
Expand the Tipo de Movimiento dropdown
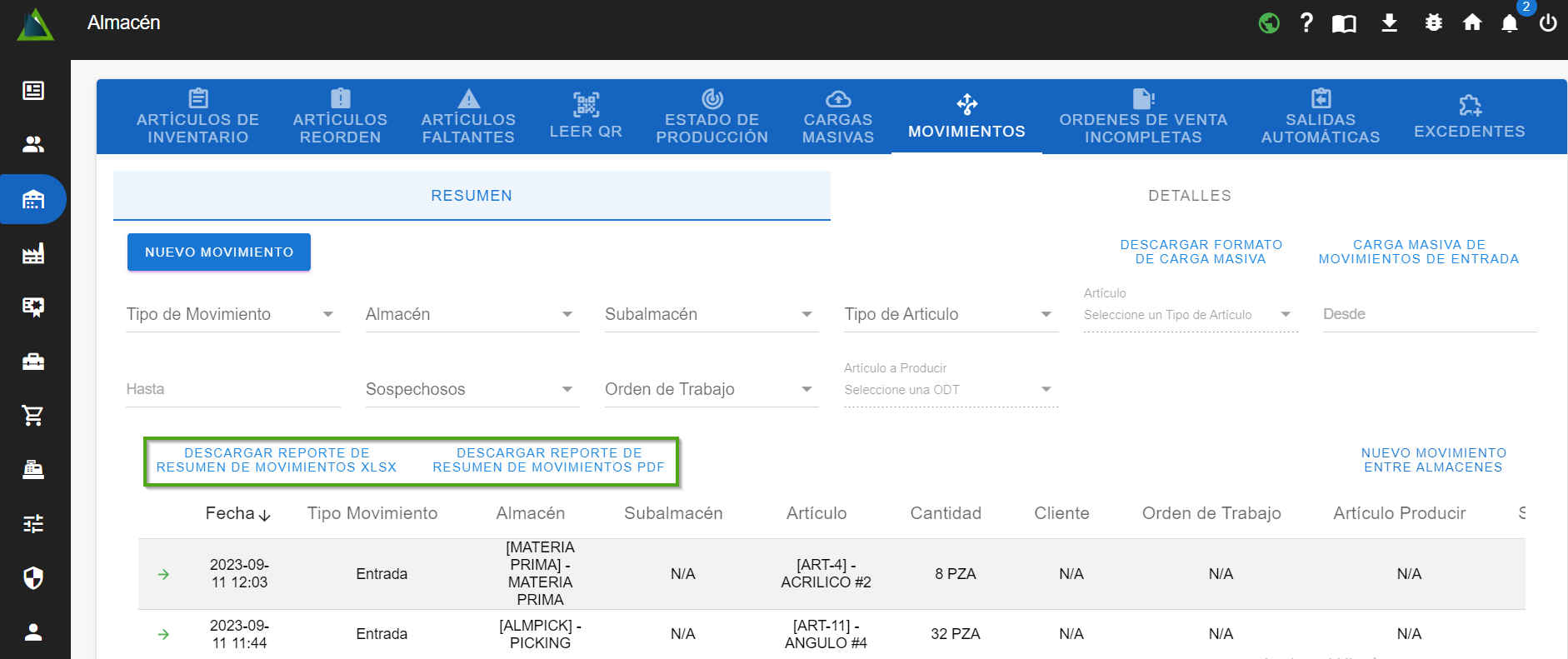point(232,314)
